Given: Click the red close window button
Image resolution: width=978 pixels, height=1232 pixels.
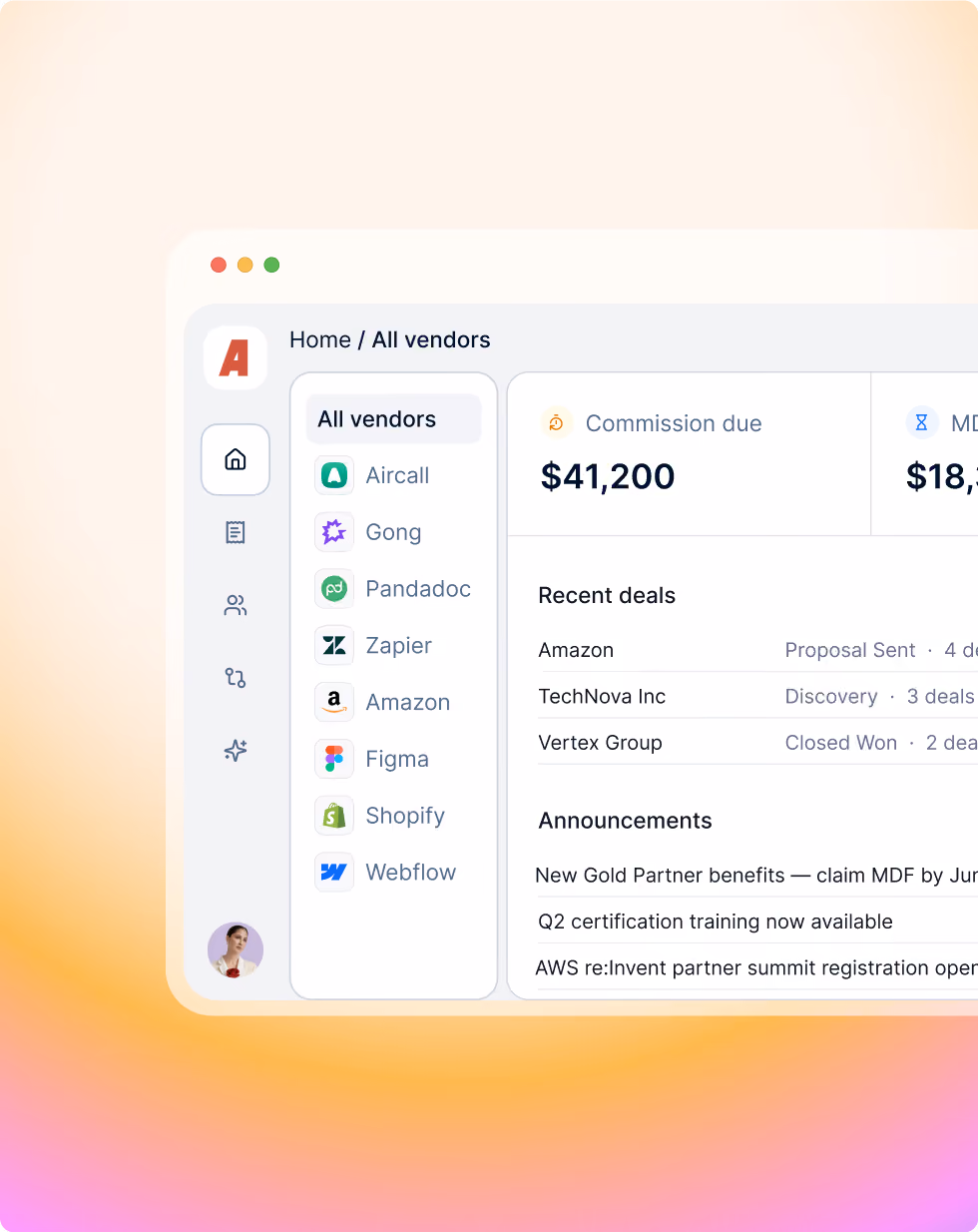Looking at the screenshot, I should coord(219,265).
